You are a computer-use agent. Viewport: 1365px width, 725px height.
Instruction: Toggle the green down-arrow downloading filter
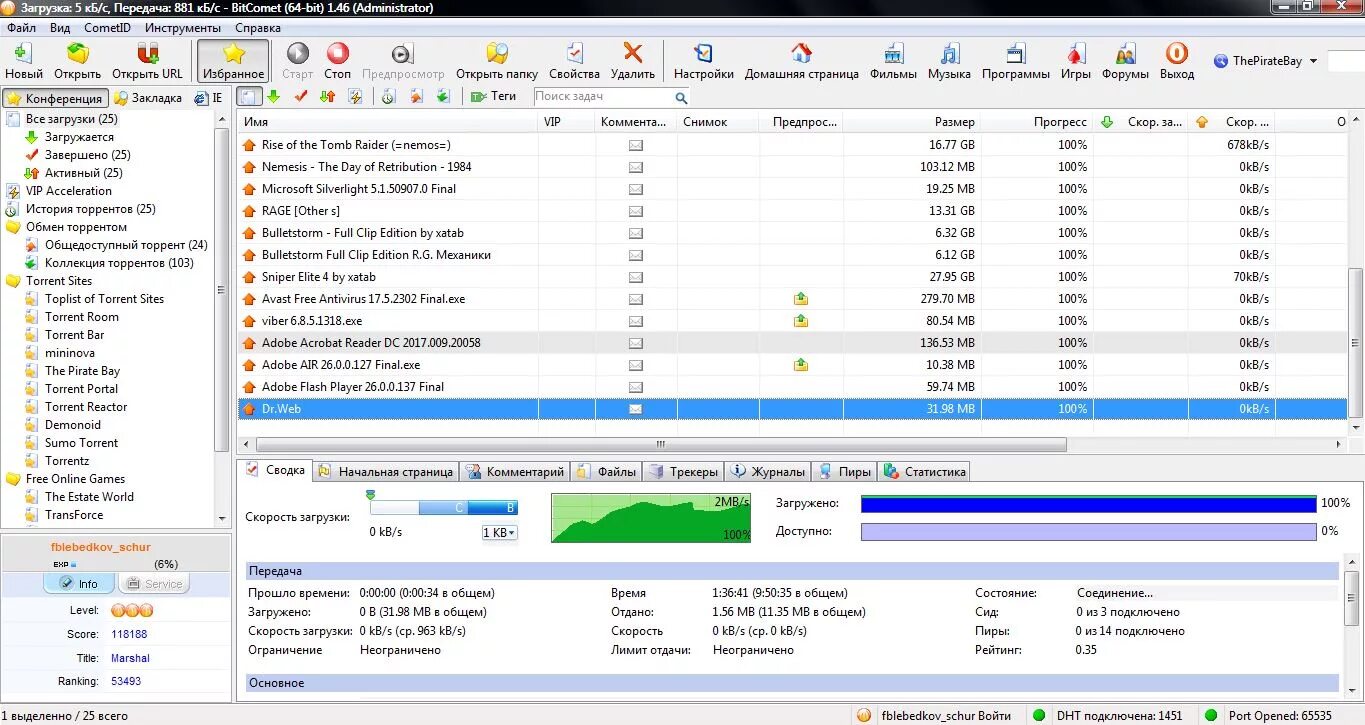(273, 97)
